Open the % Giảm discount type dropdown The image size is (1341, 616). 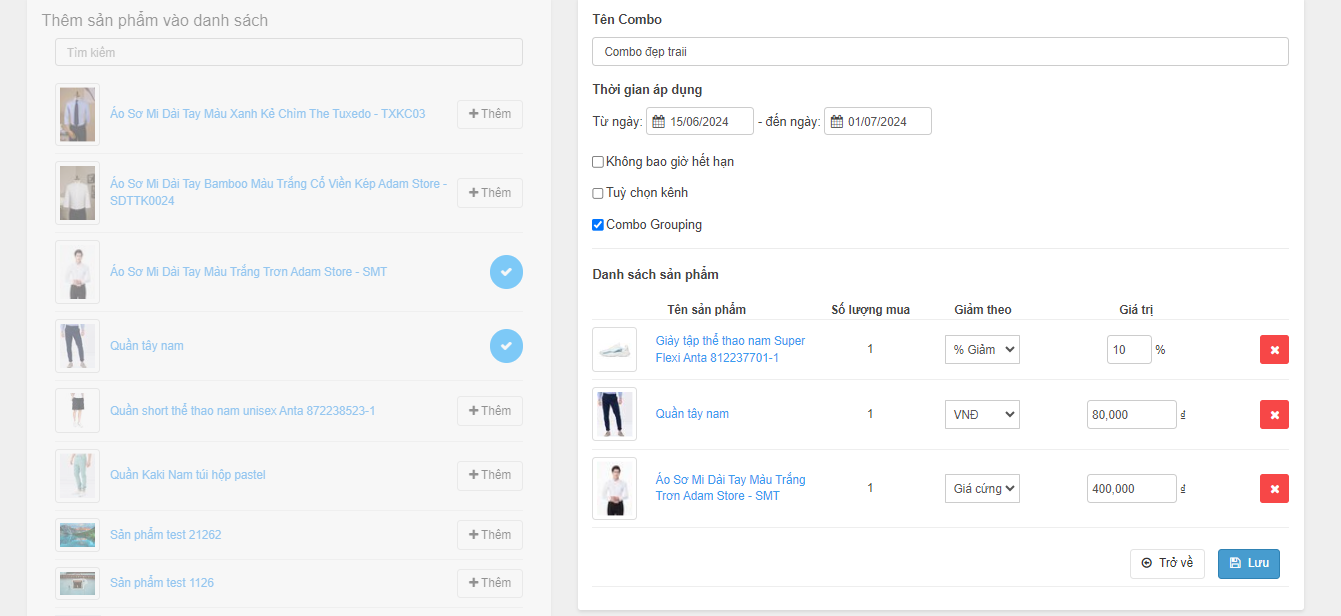tap(982, 350)
